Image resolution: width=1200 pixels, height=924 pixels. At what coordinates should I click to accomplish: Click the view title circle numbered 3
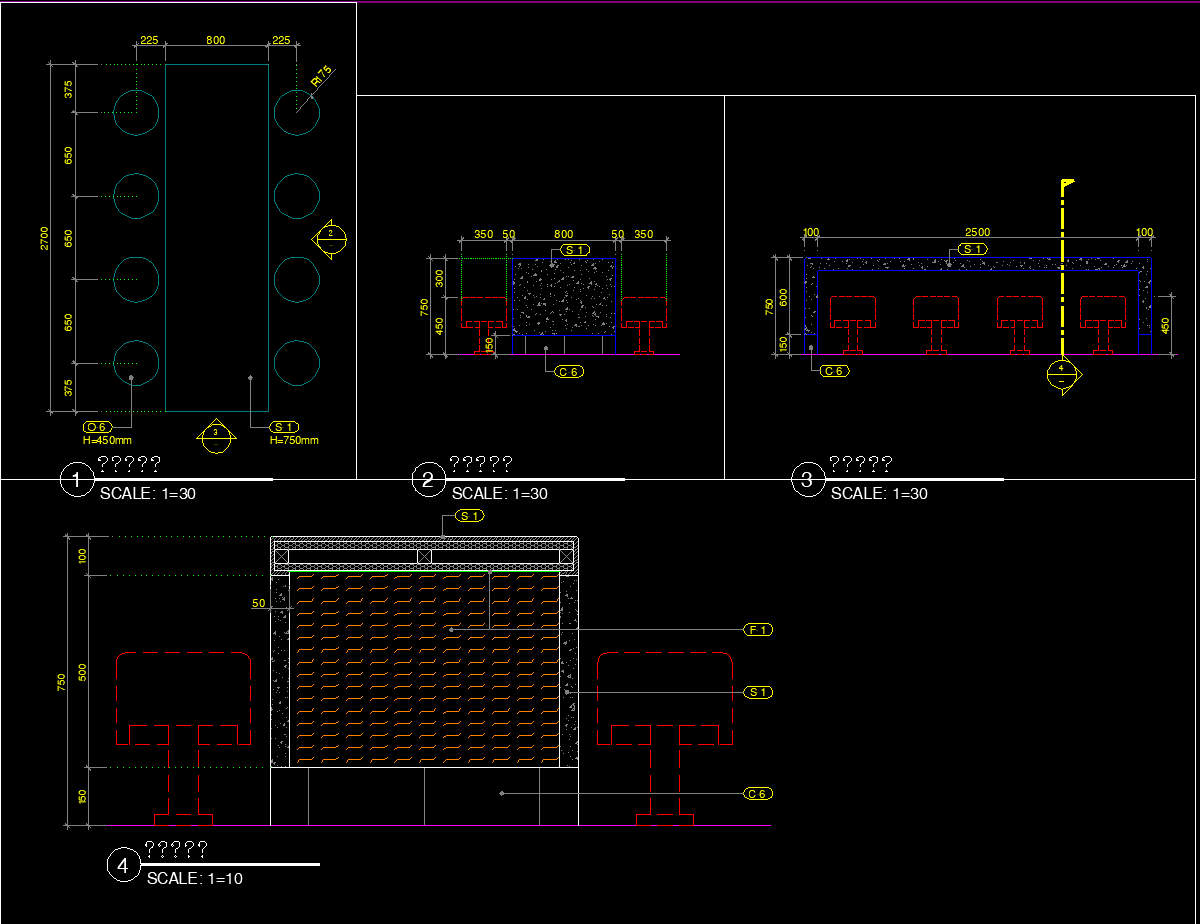pyautogui.click(x=807, y=481)
